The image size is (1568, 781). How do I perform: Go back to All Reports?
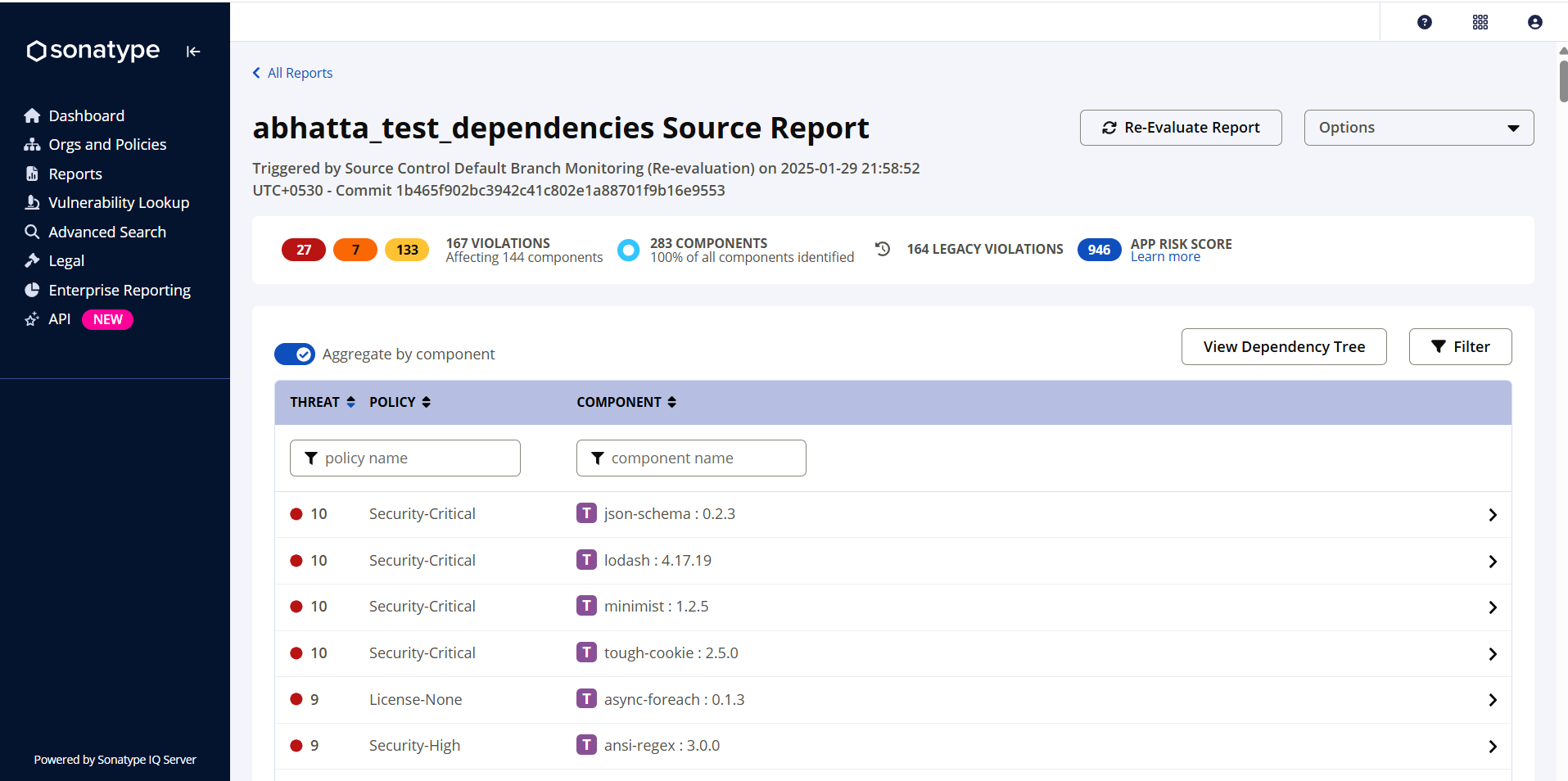point(292,73)
